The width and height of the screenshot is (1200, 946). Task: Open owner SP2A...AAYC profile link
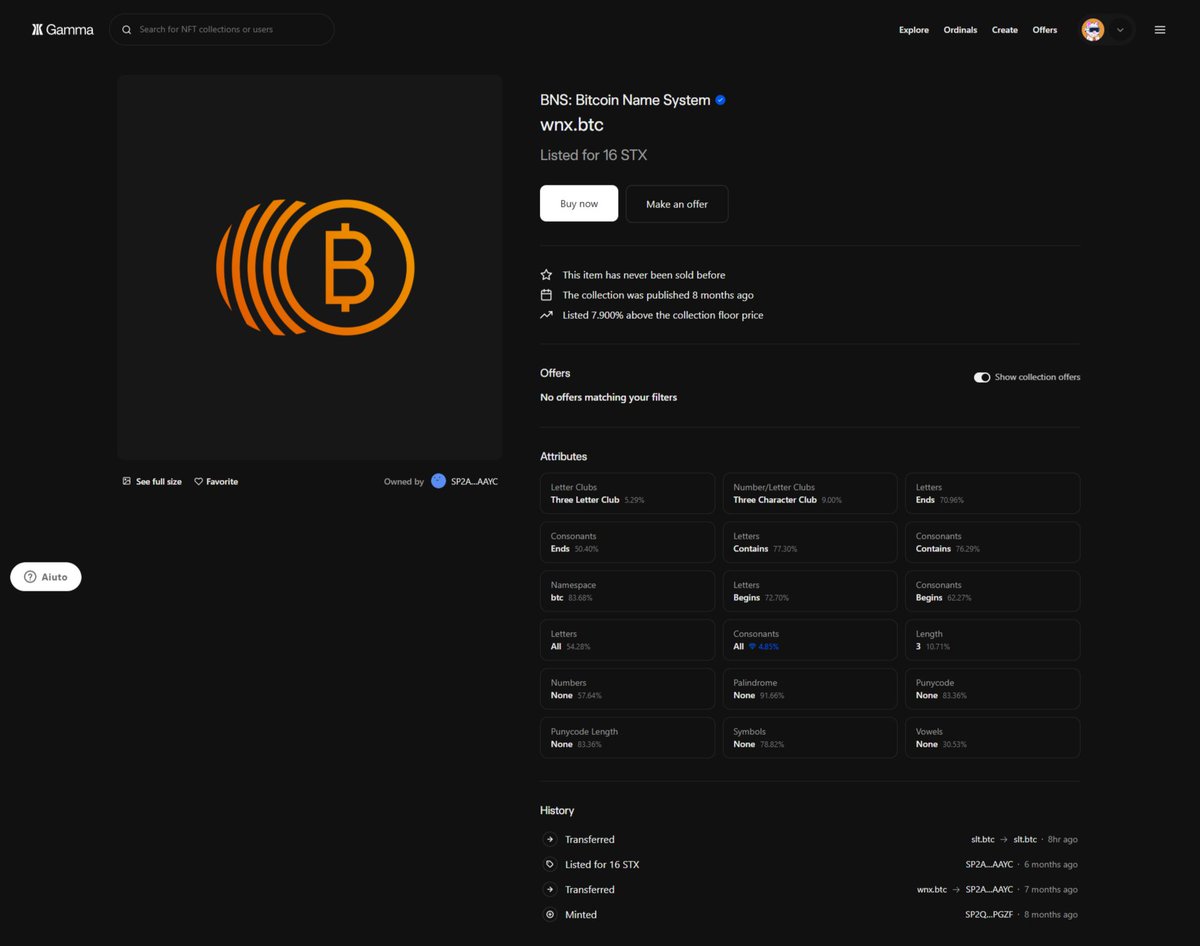coord(474,482)
